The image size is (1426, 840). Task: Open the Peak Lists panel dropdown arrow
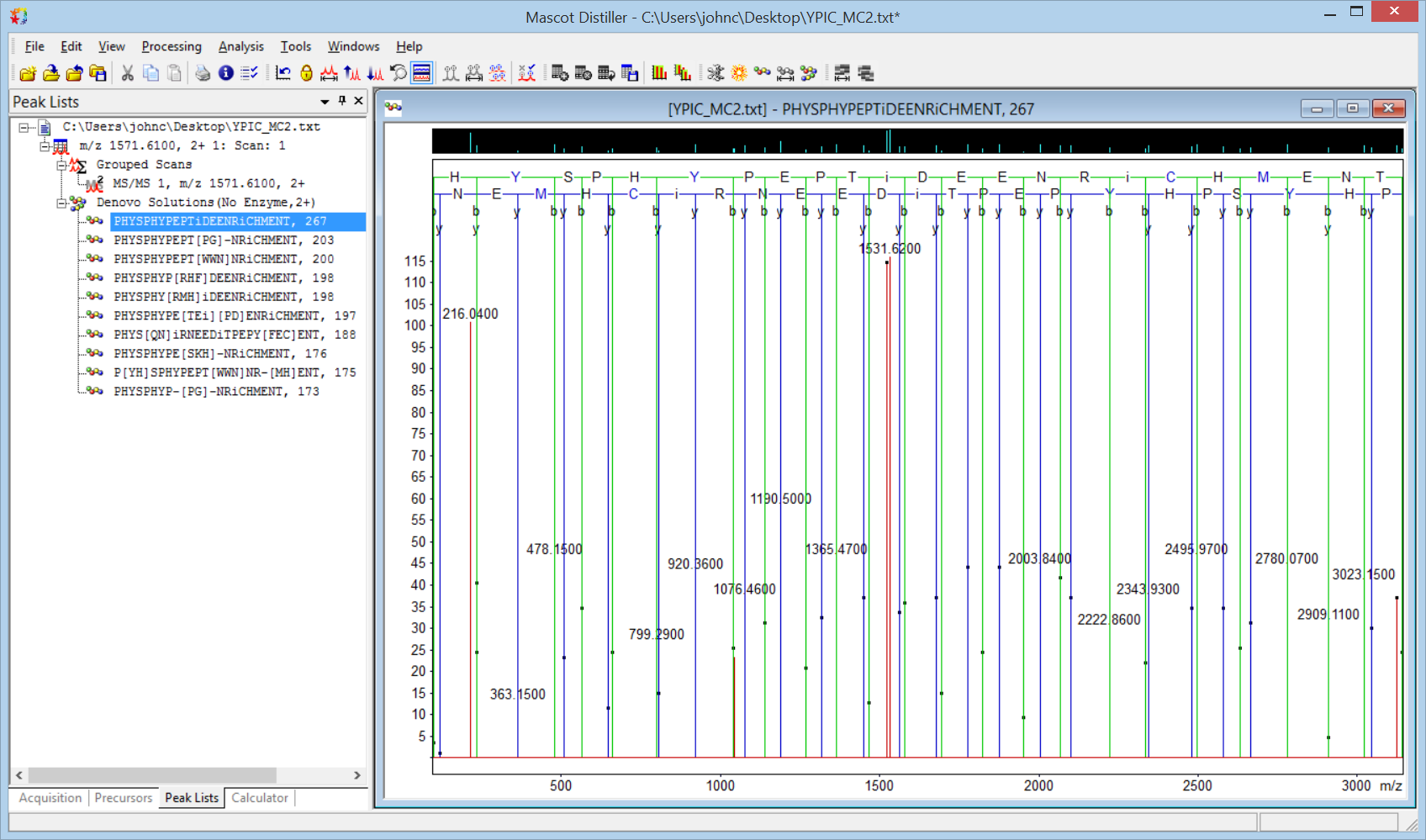[325, 102]
